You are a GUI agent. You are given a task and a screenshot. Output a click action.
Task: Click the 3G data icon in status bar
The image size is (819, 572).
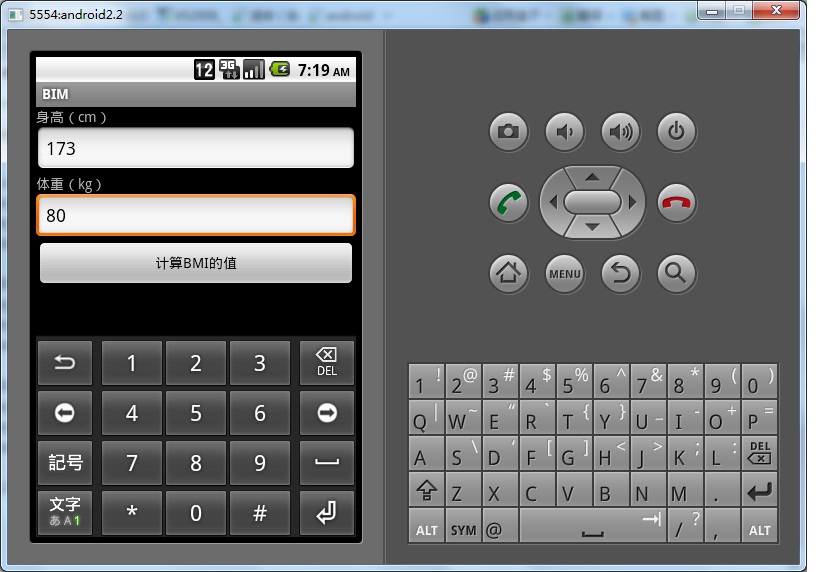coord(229,69)
